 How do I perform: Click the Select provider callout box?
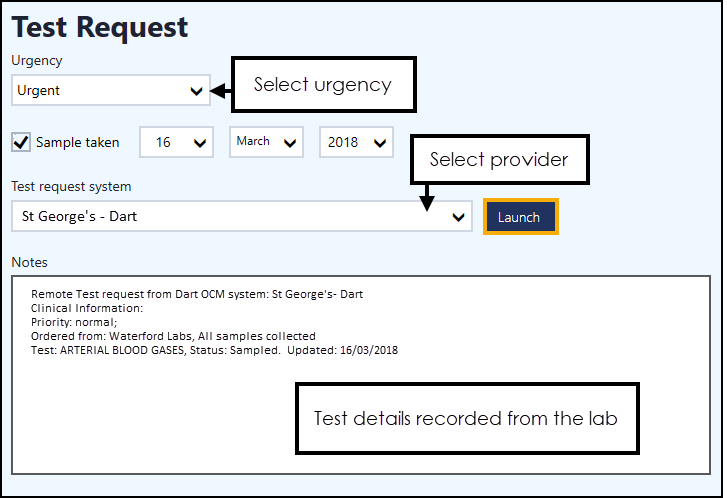pyautogui.click(x=498, y=159)
